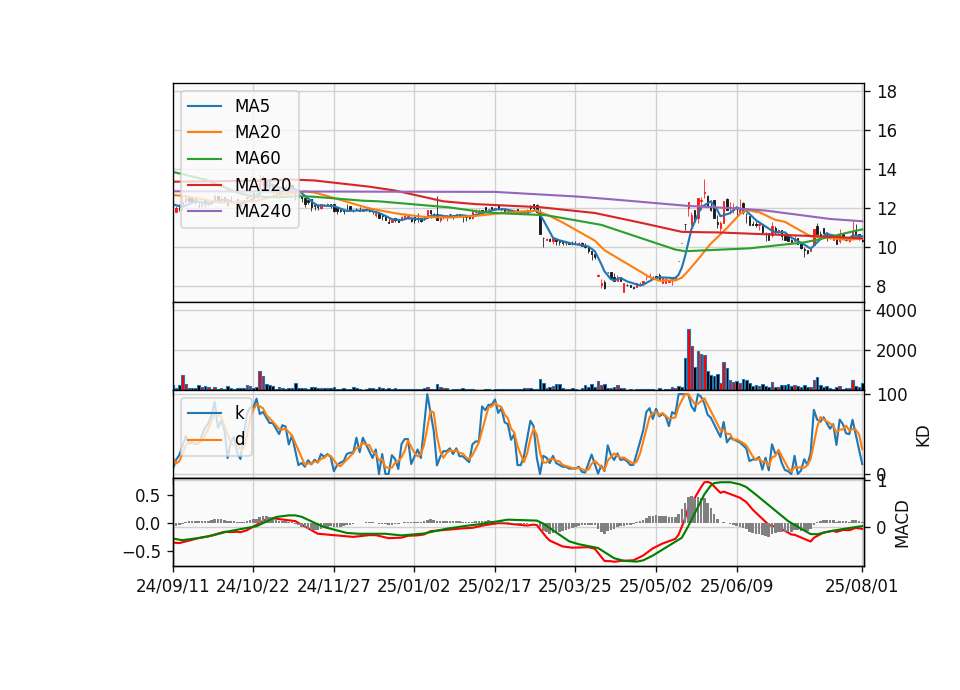Click the MA240 legend label
This screenshot has height=690, width=960.
[263, 211]
